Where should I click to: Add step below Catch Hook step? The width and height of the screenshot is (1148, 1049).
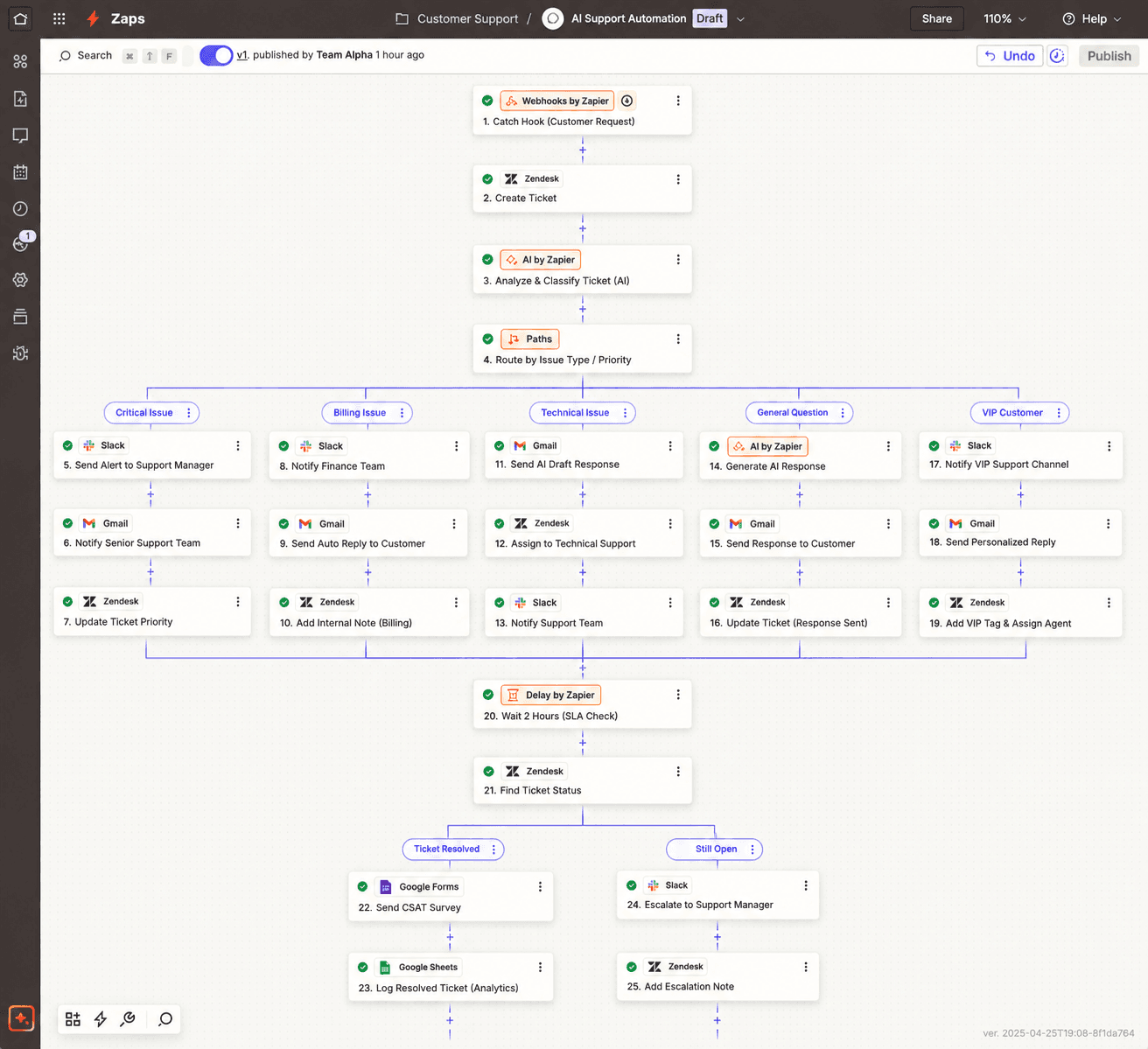pos(583,150)
